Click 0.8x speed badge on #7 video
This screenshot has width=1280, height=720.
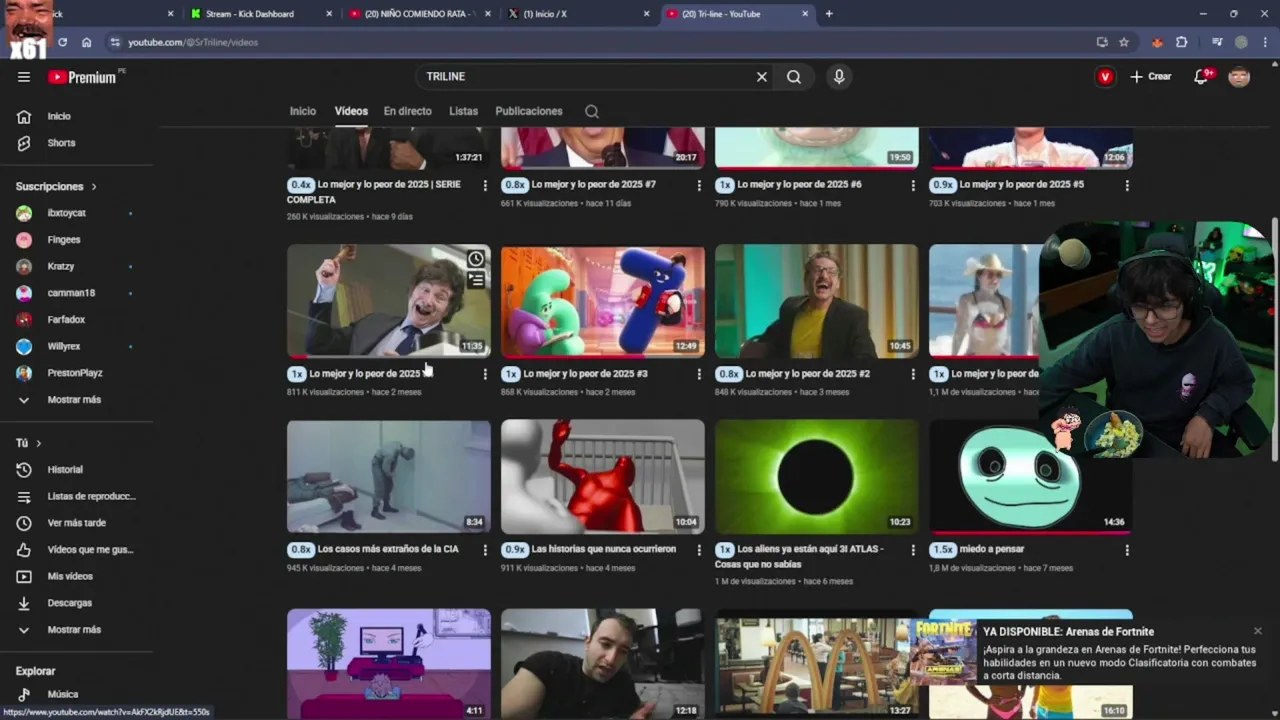pyautogui.click(x=515, y=185)
